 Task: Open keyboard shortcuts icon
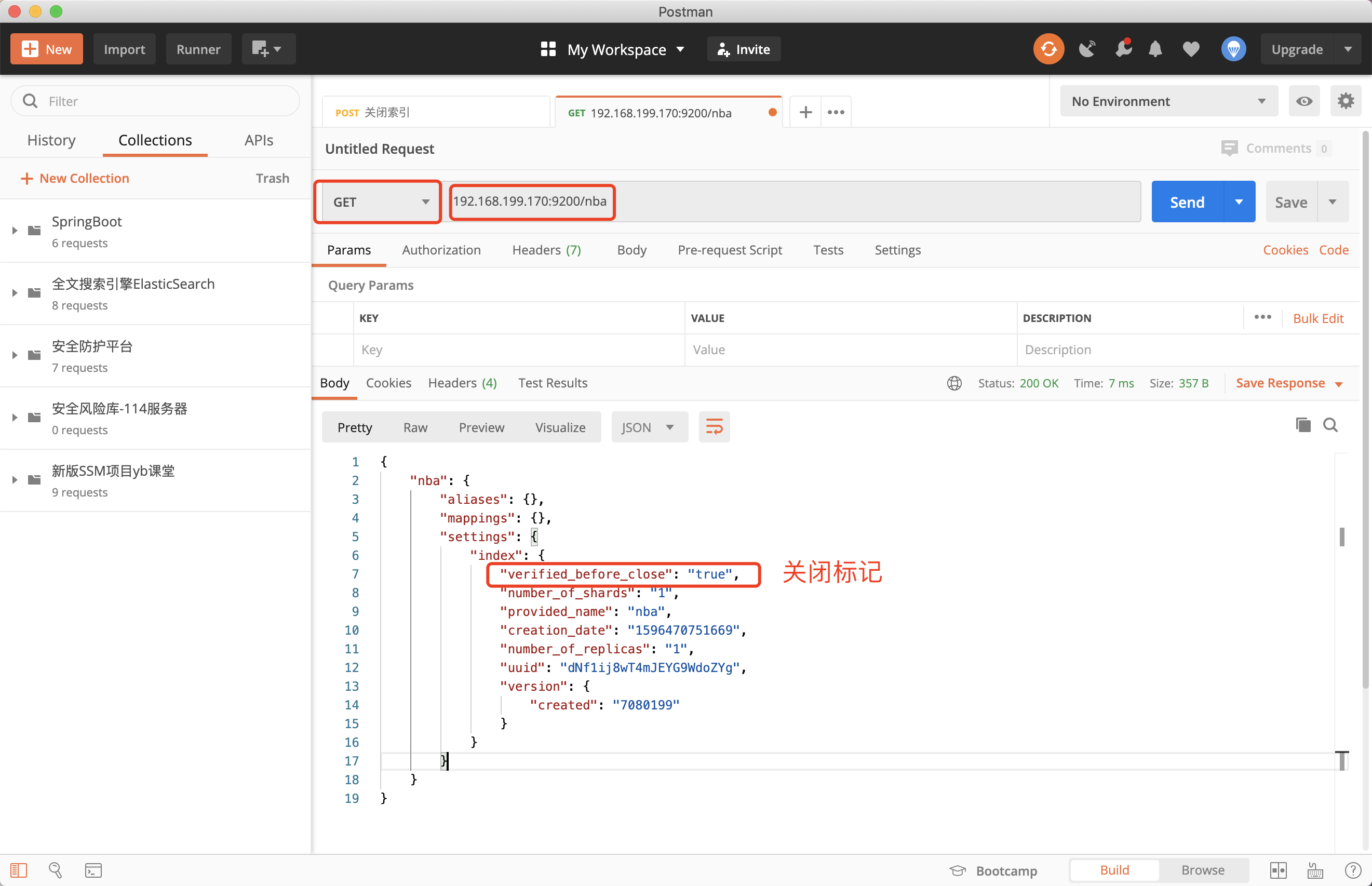1315,870
